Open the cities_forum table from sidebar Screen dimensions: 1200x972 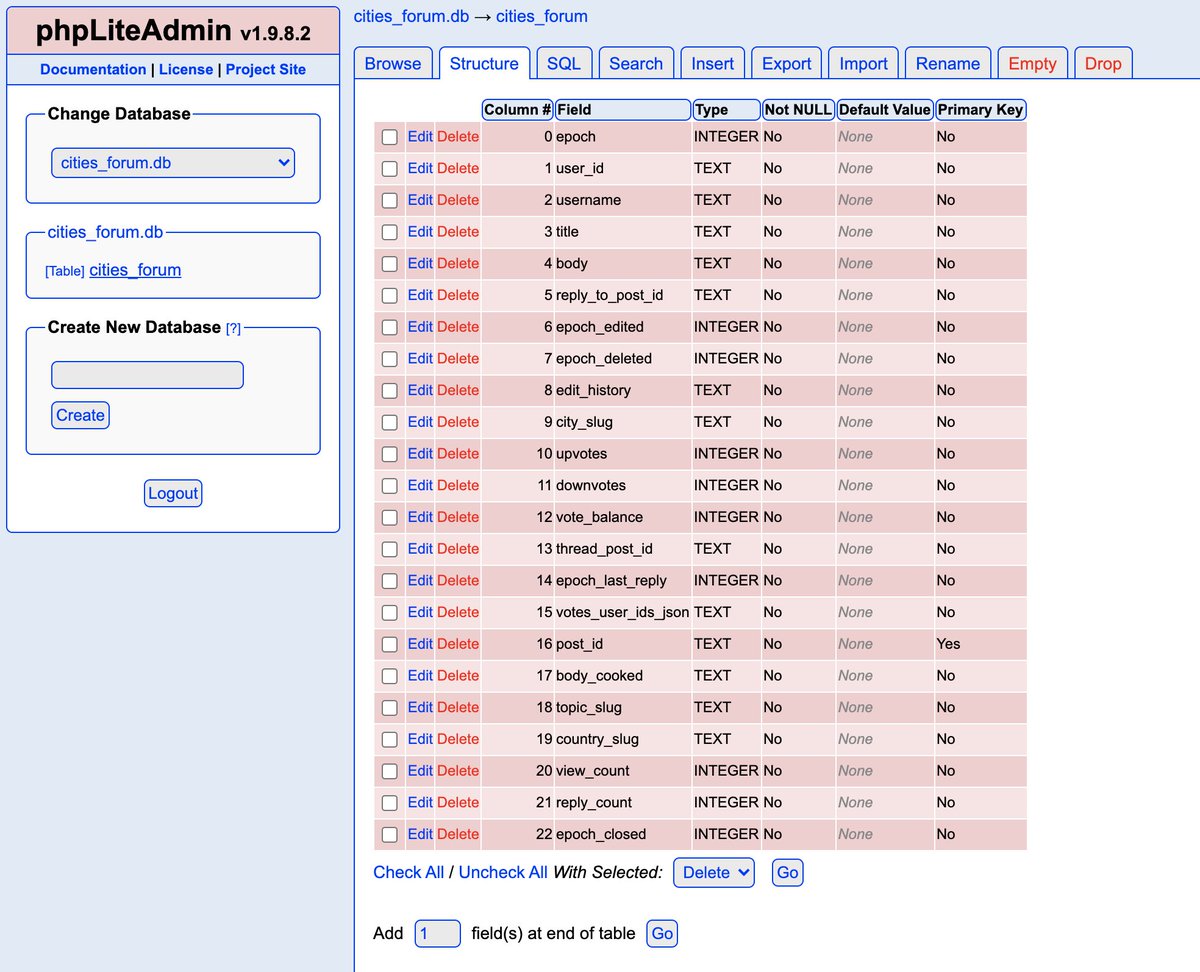(x=134, y=270)
